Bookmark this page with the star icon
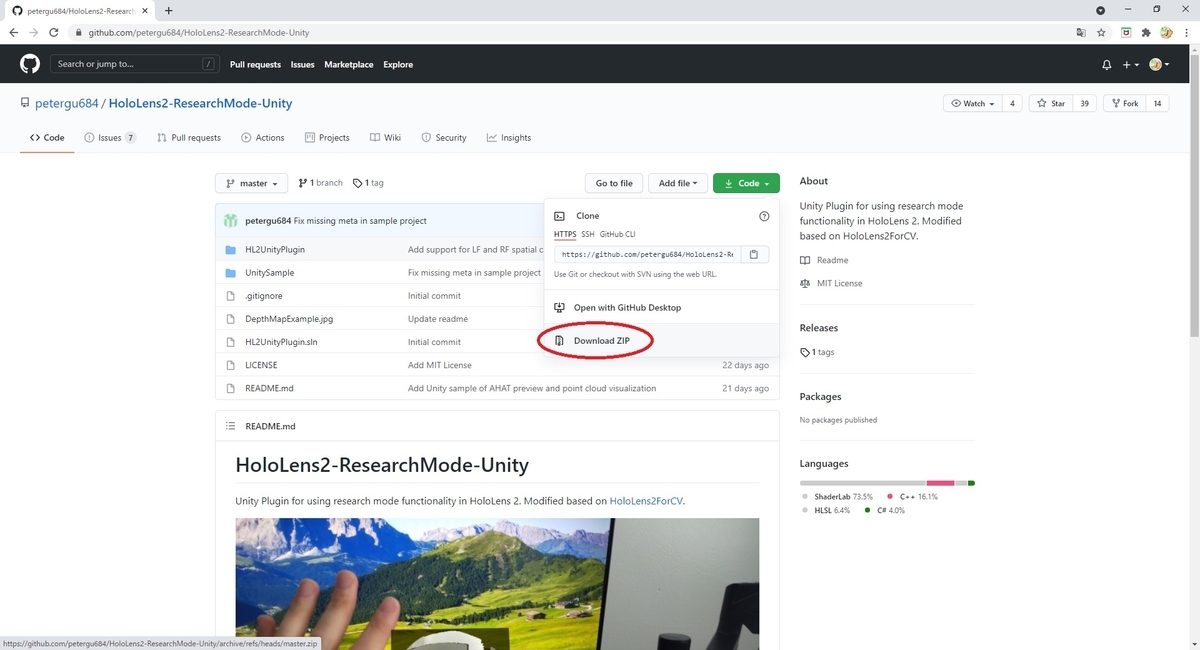 point(1101,32)
